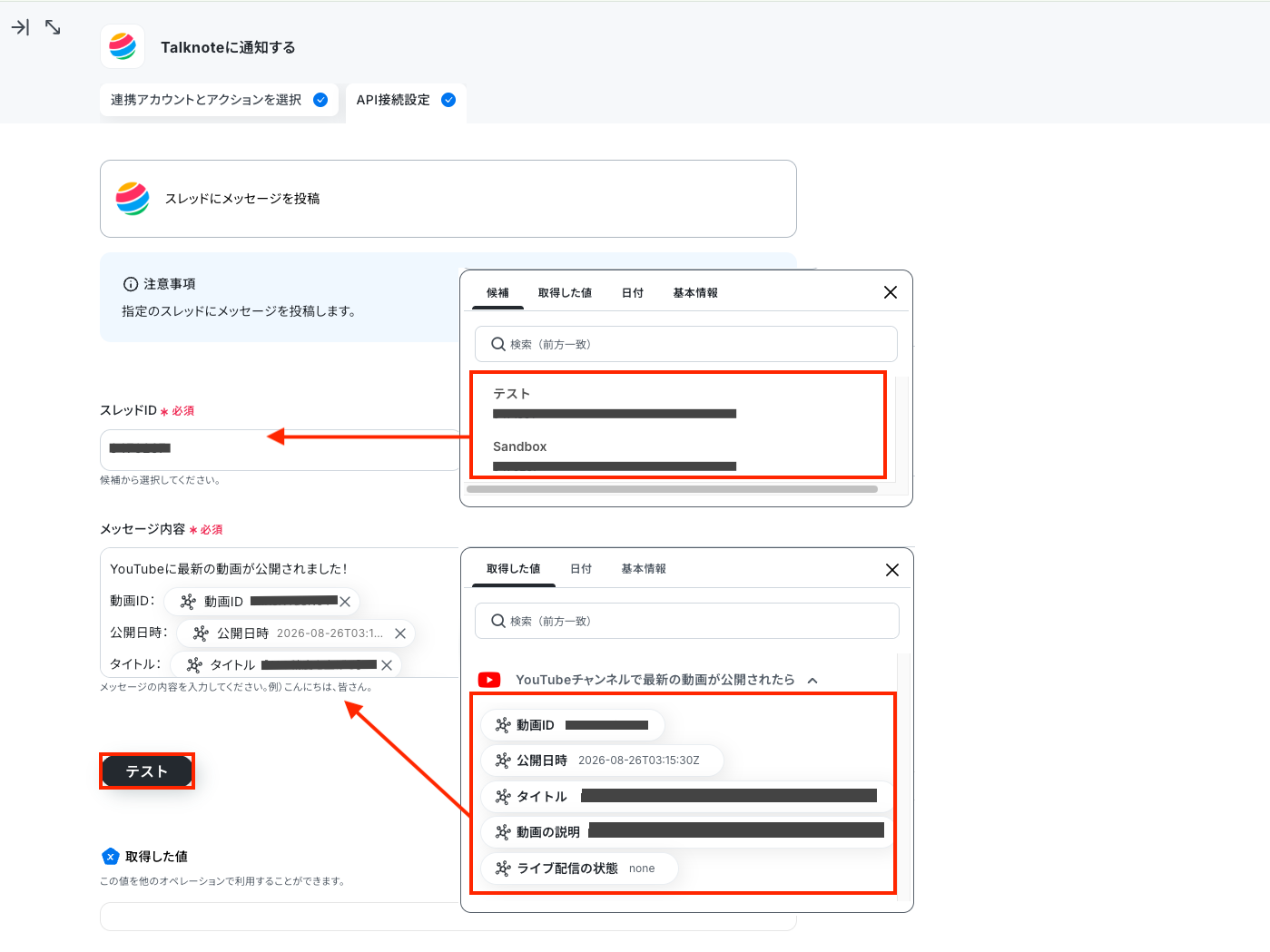Viewport: 1270px width, 952px height.
Task: Remove the 公開日時 chip from message
Action: (x=400, y=633)
